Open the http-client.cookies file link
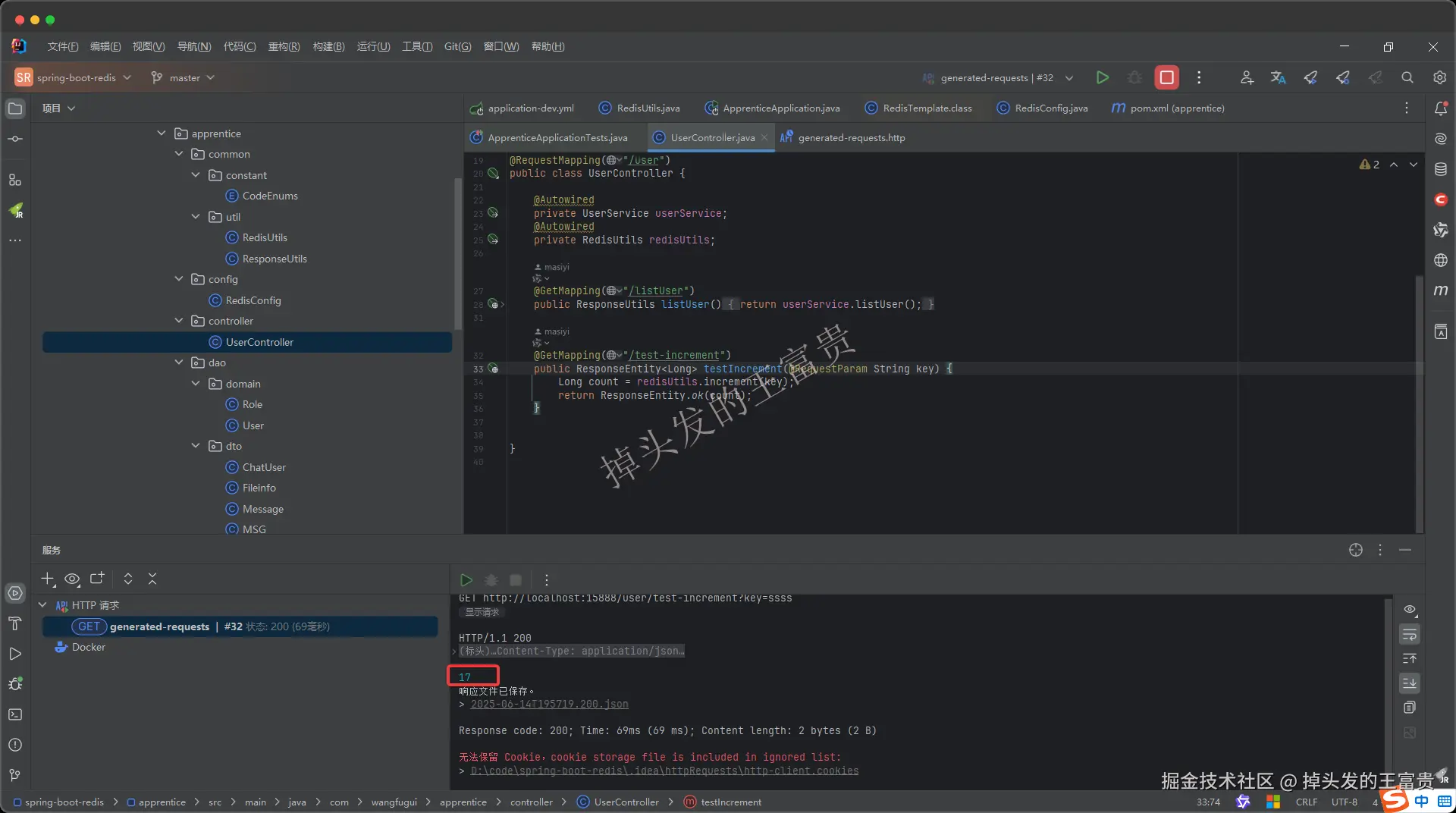Screen dimensions: 1456x813 [664, 771]
